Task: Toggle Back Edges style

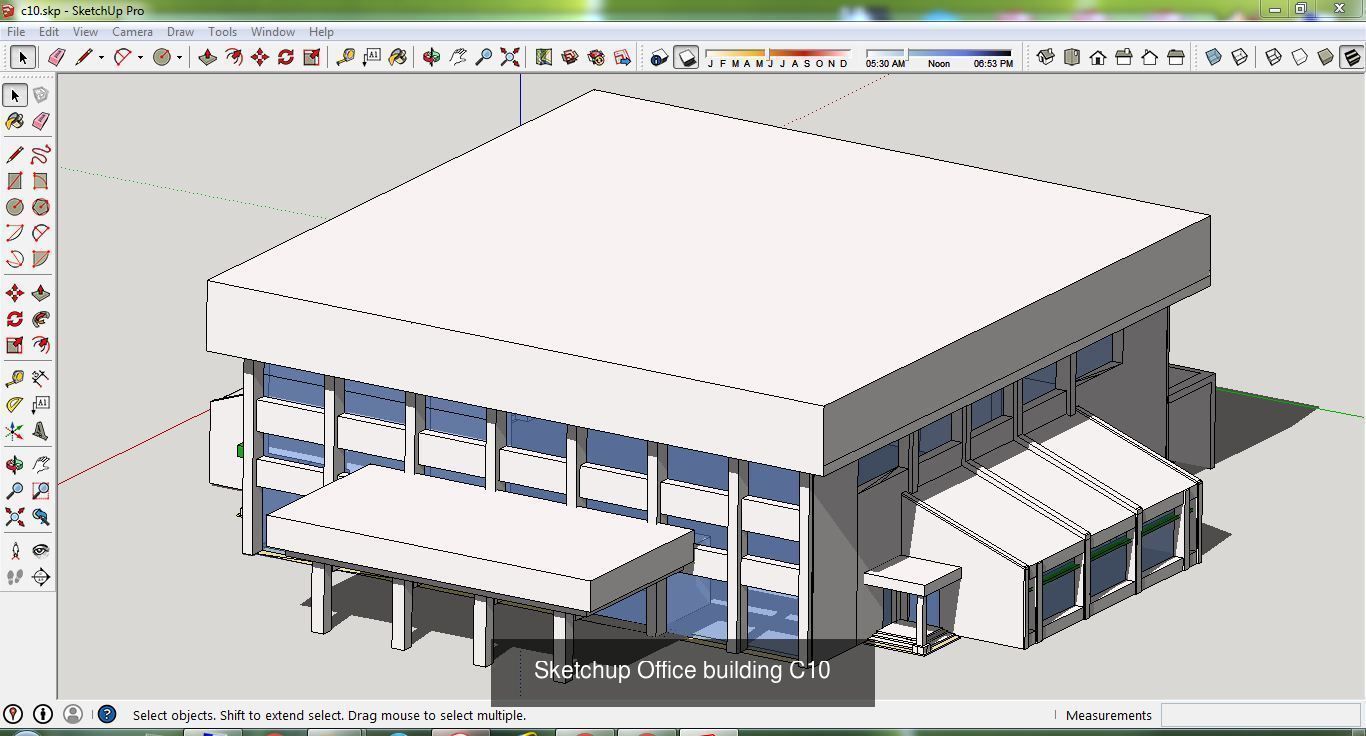Action: tap(1240, 57)
